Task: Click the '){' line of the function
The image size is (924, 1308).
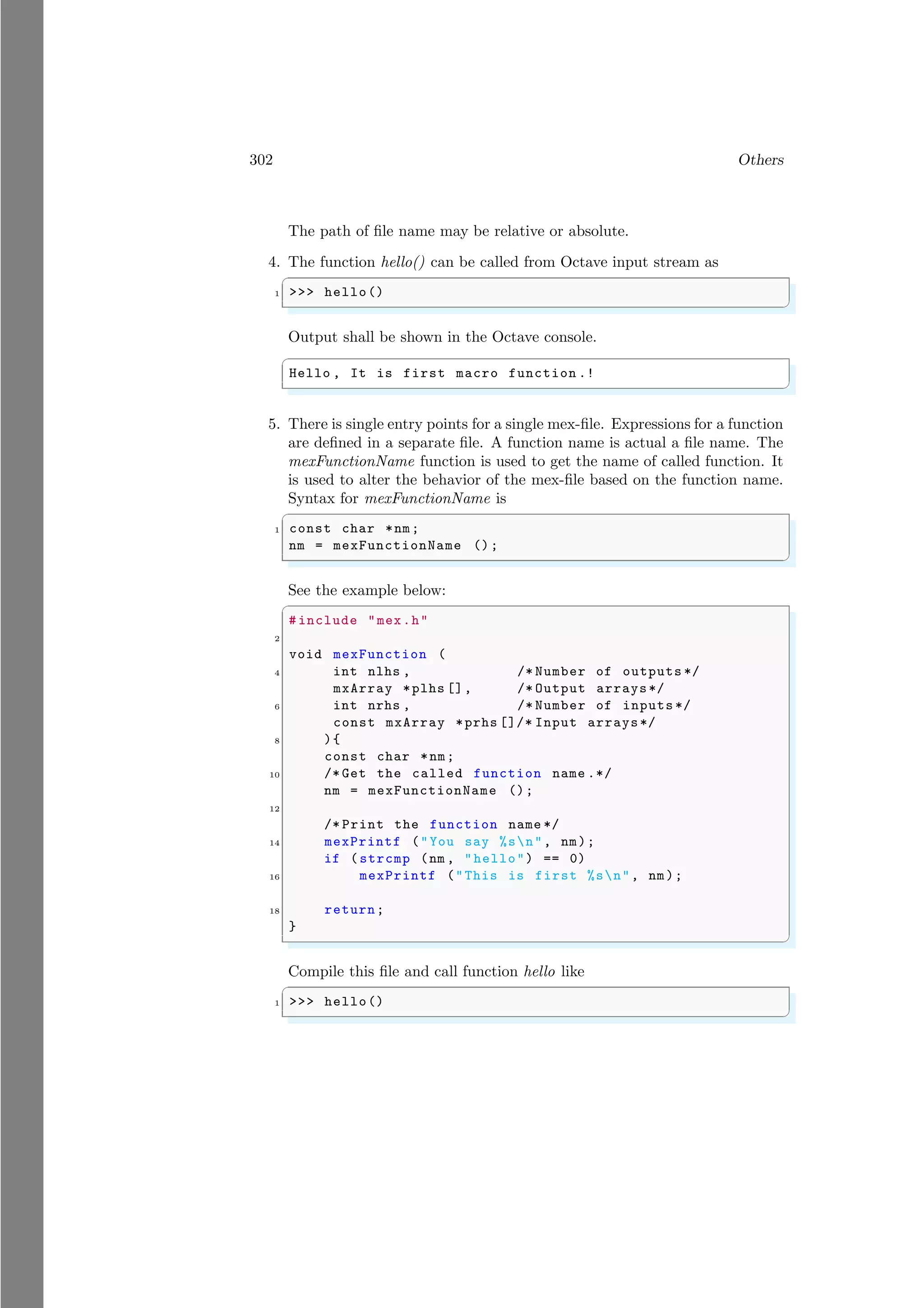Action: [x=332, y=739]
